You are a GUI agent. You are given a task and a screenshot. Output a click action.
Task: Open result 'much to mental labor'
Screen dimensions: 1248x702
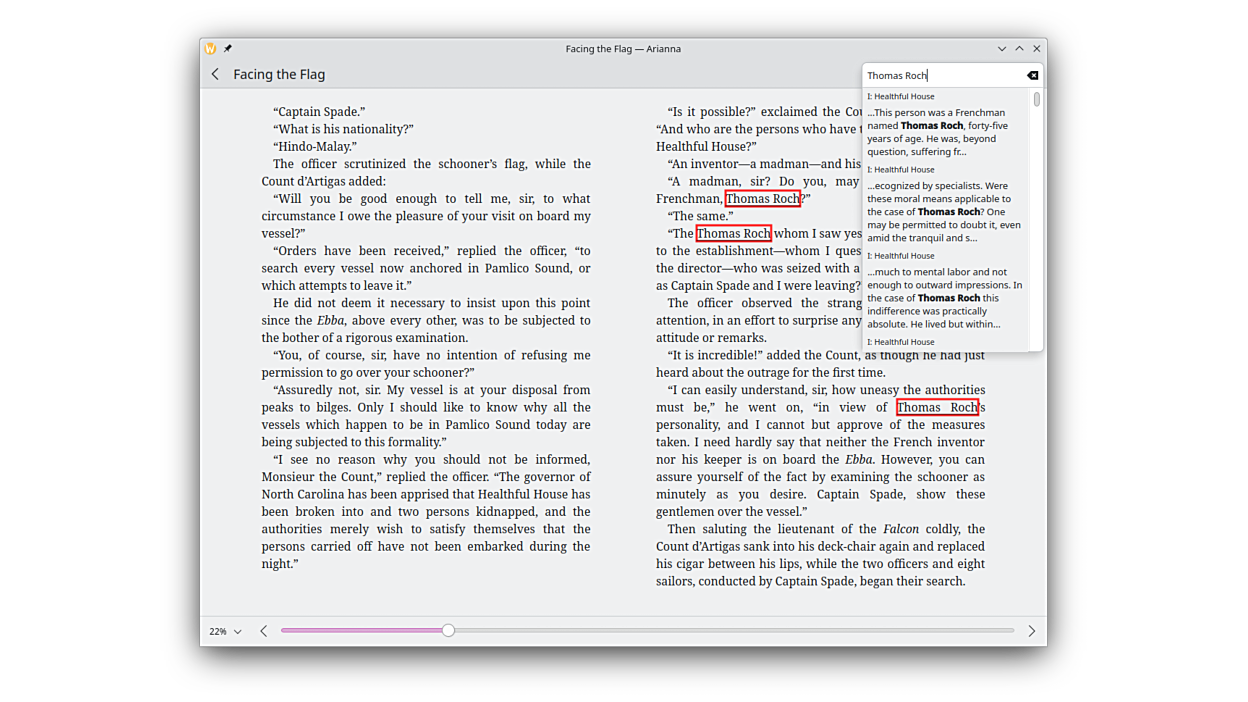click(943, 298)
